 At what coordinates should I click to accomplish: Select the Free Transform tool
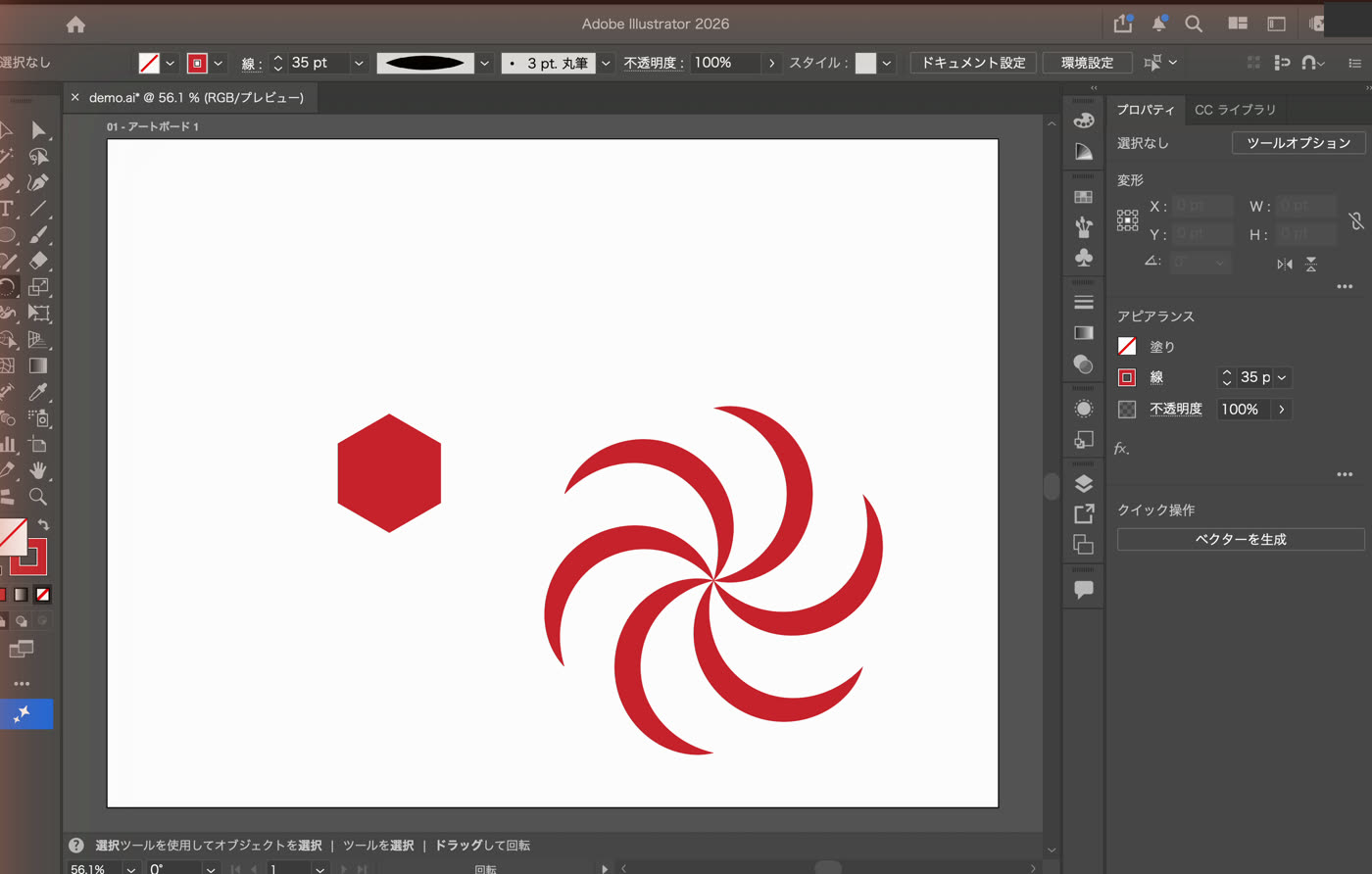(38, 314)
